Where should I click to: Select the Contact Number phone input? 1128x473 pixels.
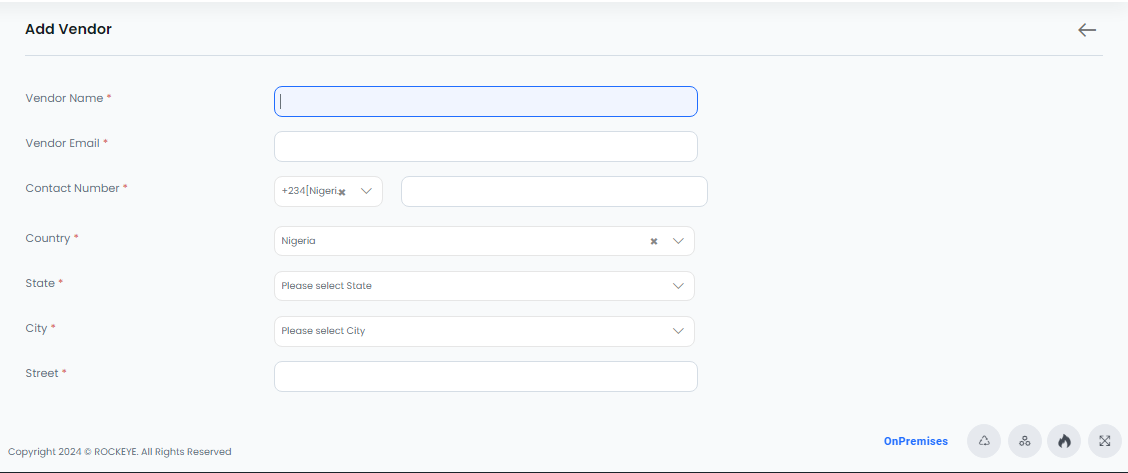[x=554, y=191]
